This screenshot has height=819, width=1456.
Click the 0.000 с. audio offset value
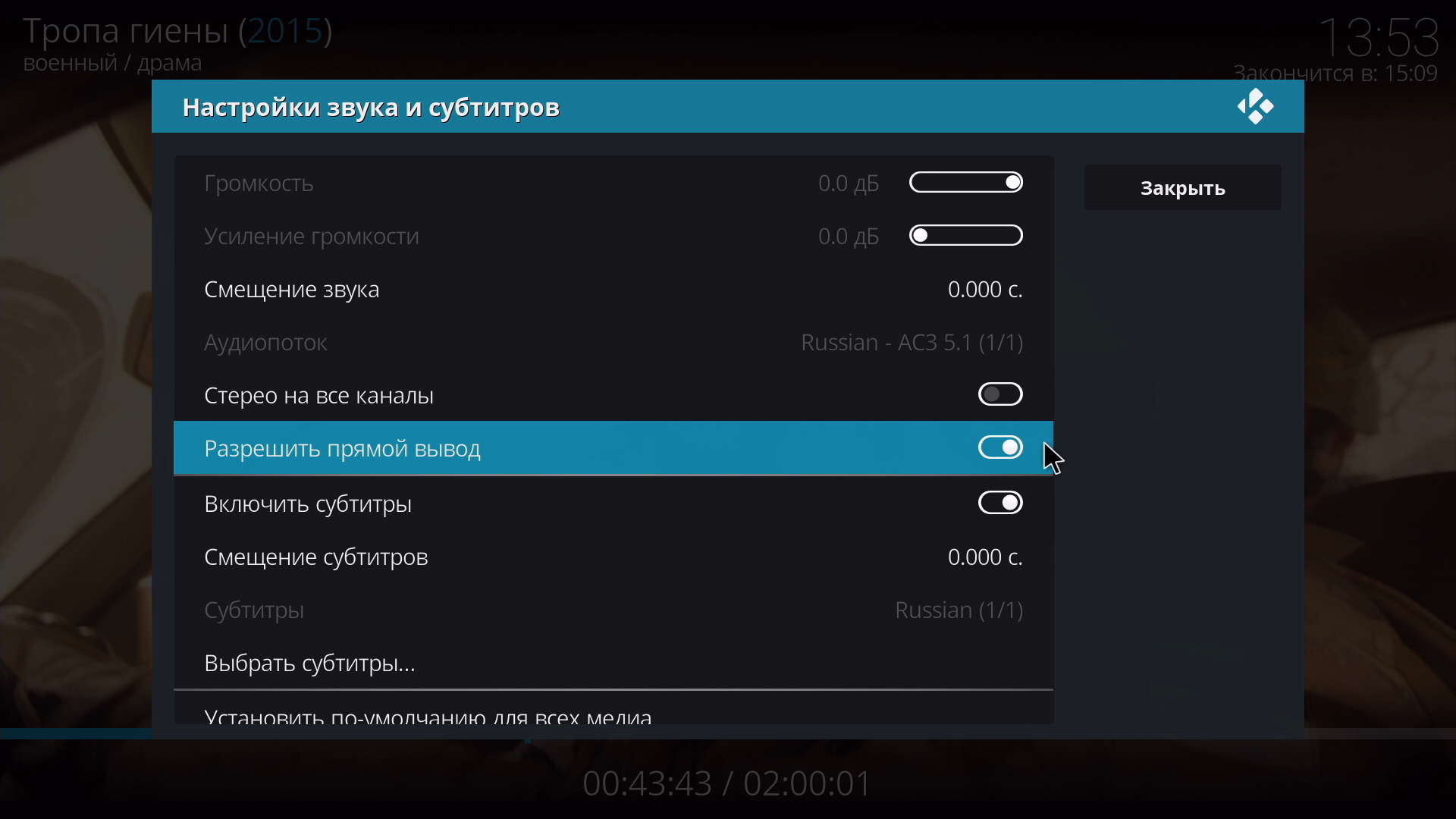985,290
